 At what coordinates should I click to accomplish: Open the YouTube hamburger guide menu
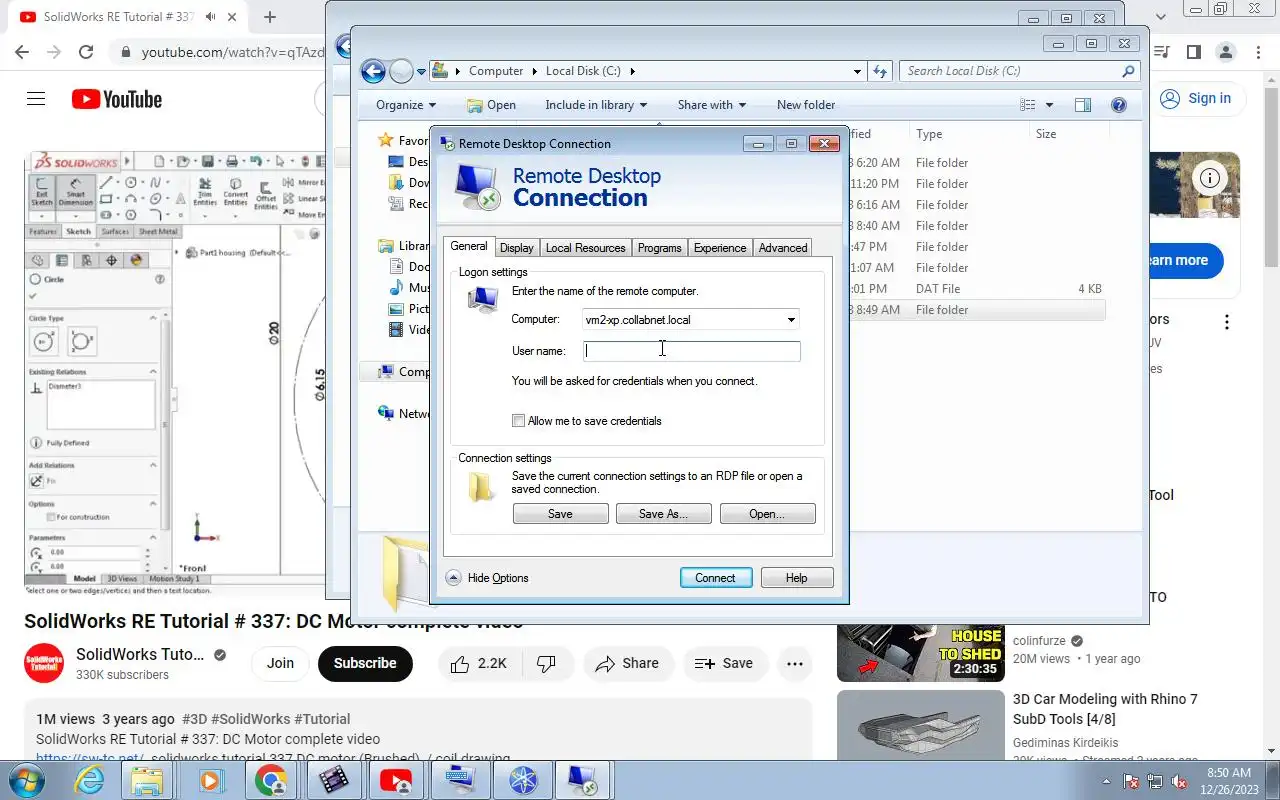pos(36,99)
